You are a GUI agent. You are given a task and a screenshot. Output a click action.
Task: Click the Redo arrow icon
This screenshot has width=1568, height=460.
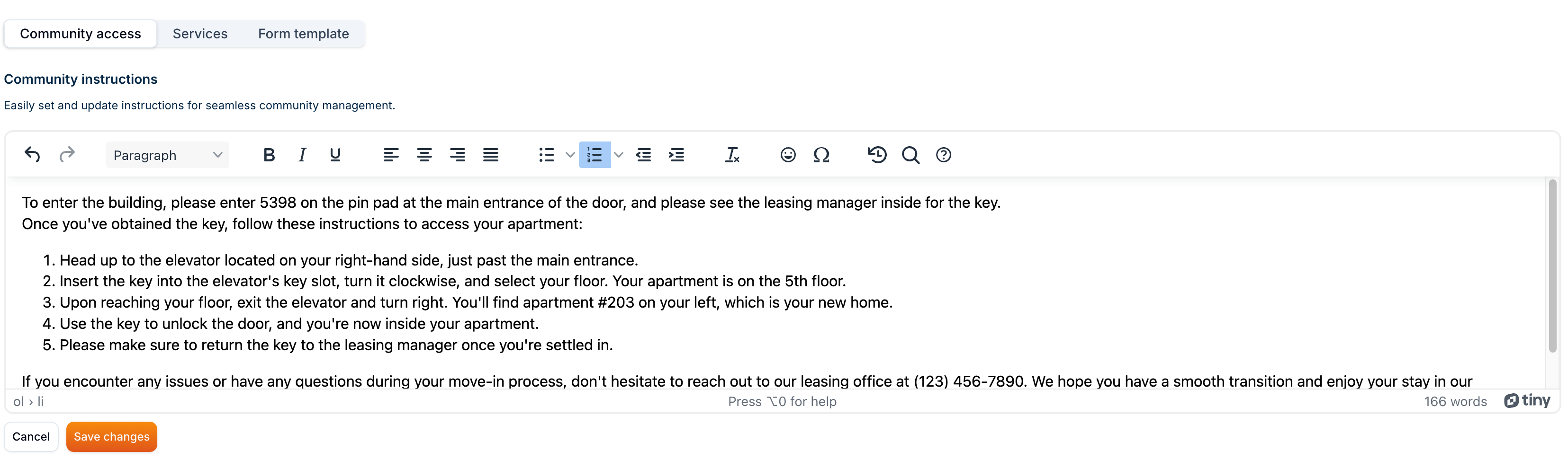click(x=67, y=155)
